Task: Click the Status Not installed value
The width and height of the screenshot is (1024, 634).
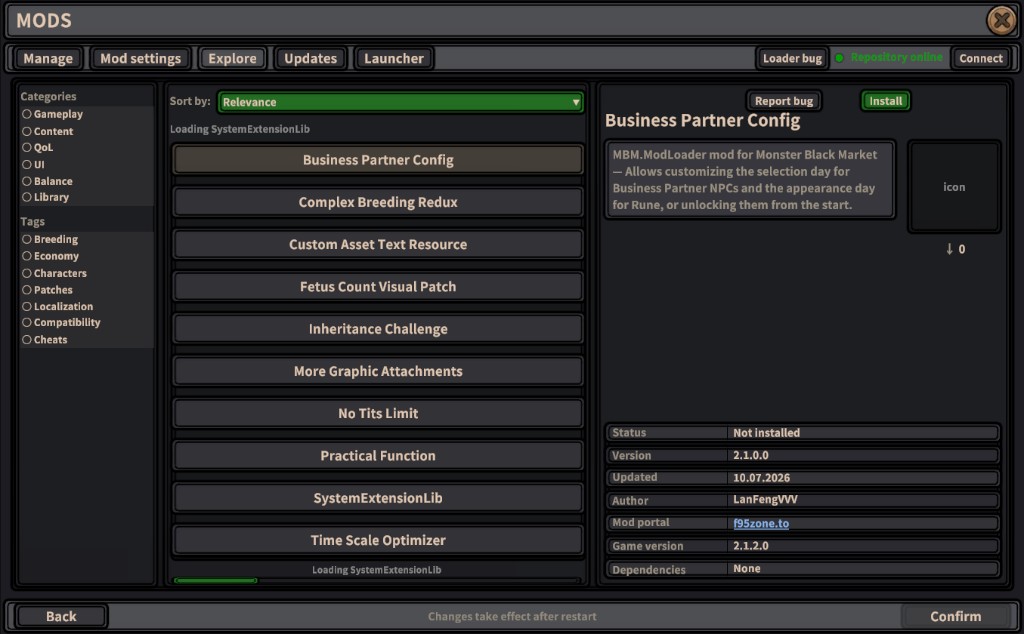Action: 767,433
